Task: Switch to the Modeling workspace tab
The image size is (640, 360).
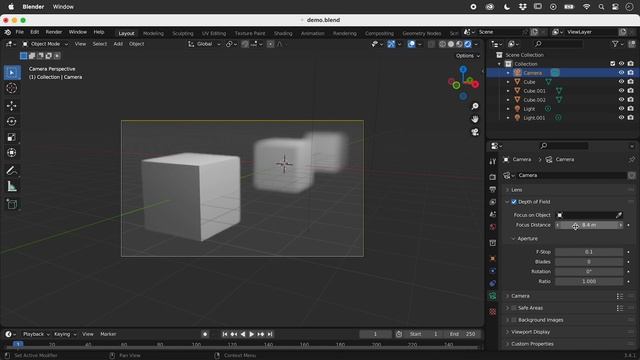Action: (x=153, y=33)
